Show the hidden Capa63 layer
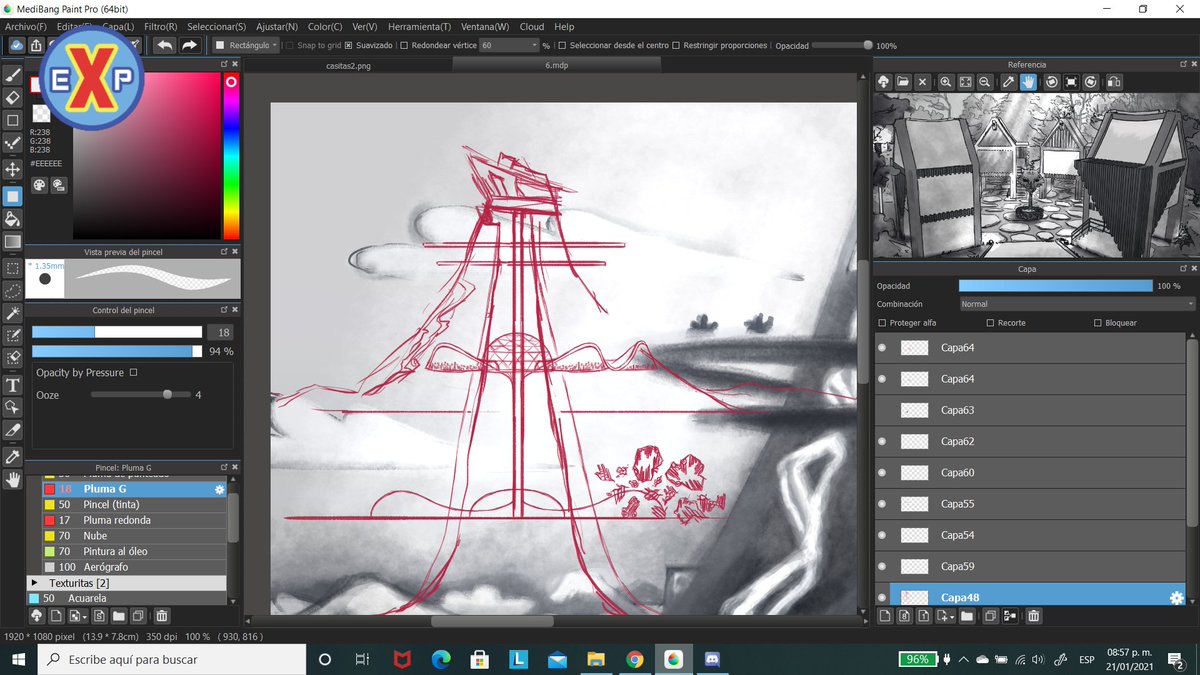 point(882,410)
